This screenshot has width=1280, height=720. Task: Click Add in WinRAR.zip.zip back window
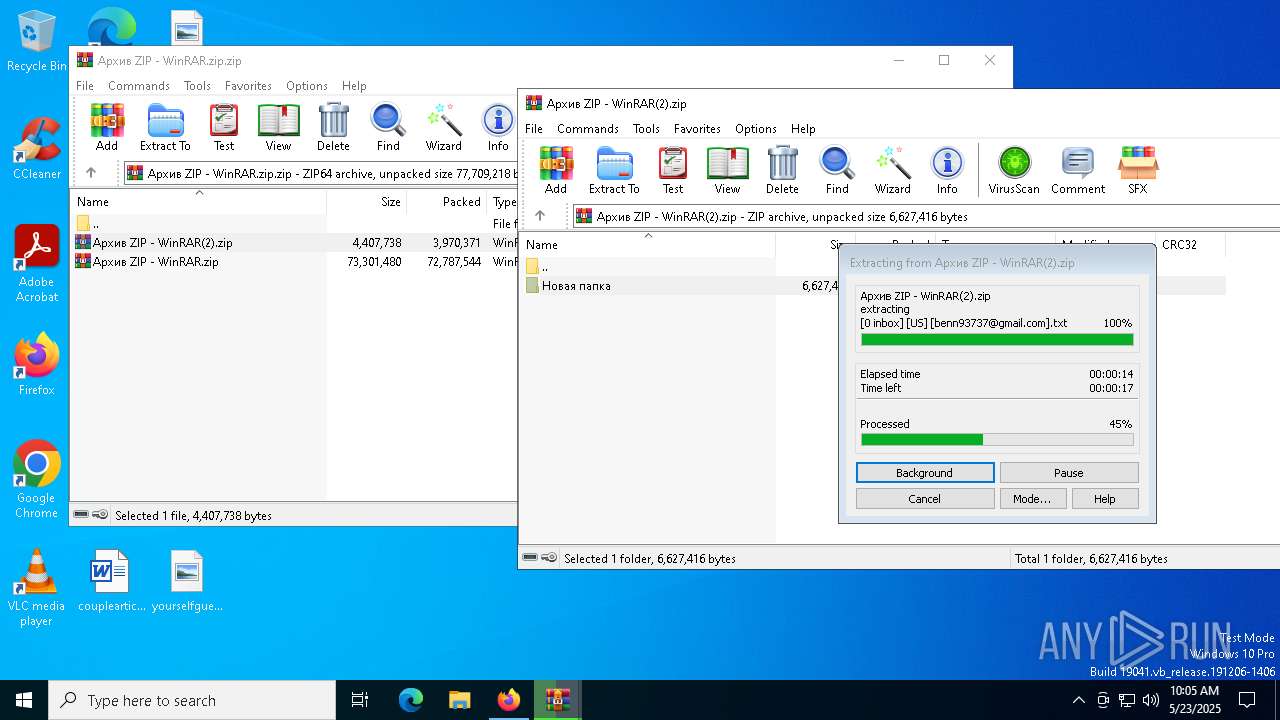tap(107, 127)
